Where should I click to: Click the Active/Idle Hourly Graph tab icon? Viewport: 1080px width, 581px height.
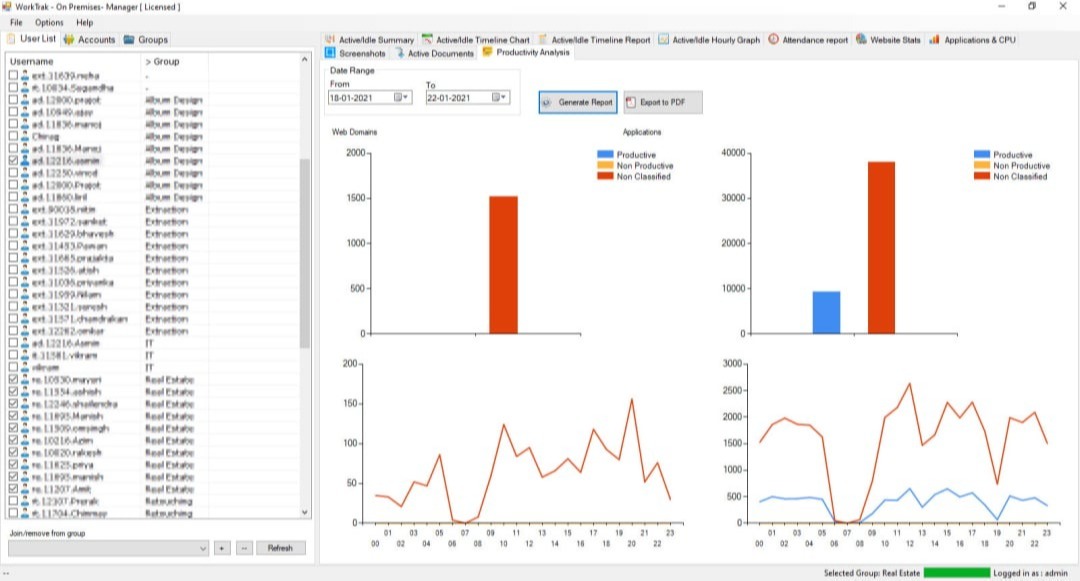click(663, 39)
